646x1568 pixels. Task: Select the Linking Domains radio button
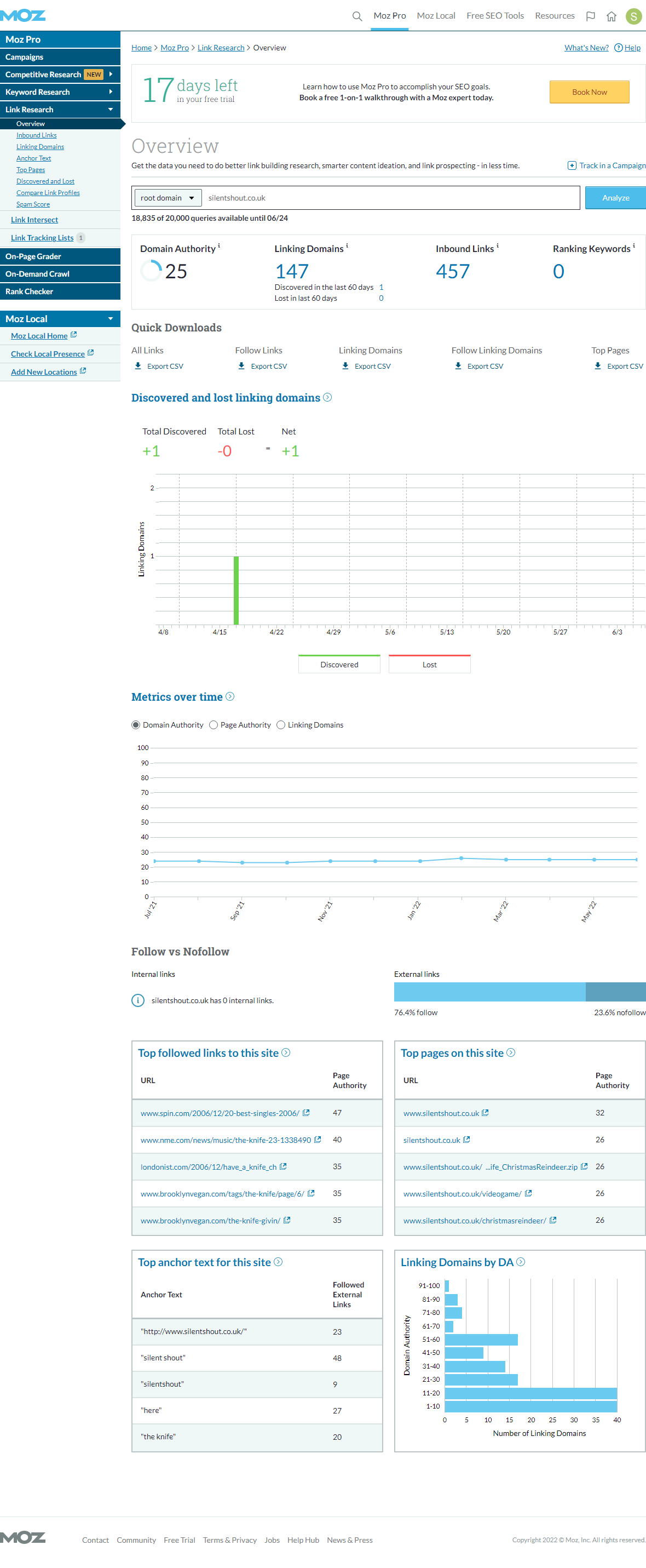click(281, 725)
